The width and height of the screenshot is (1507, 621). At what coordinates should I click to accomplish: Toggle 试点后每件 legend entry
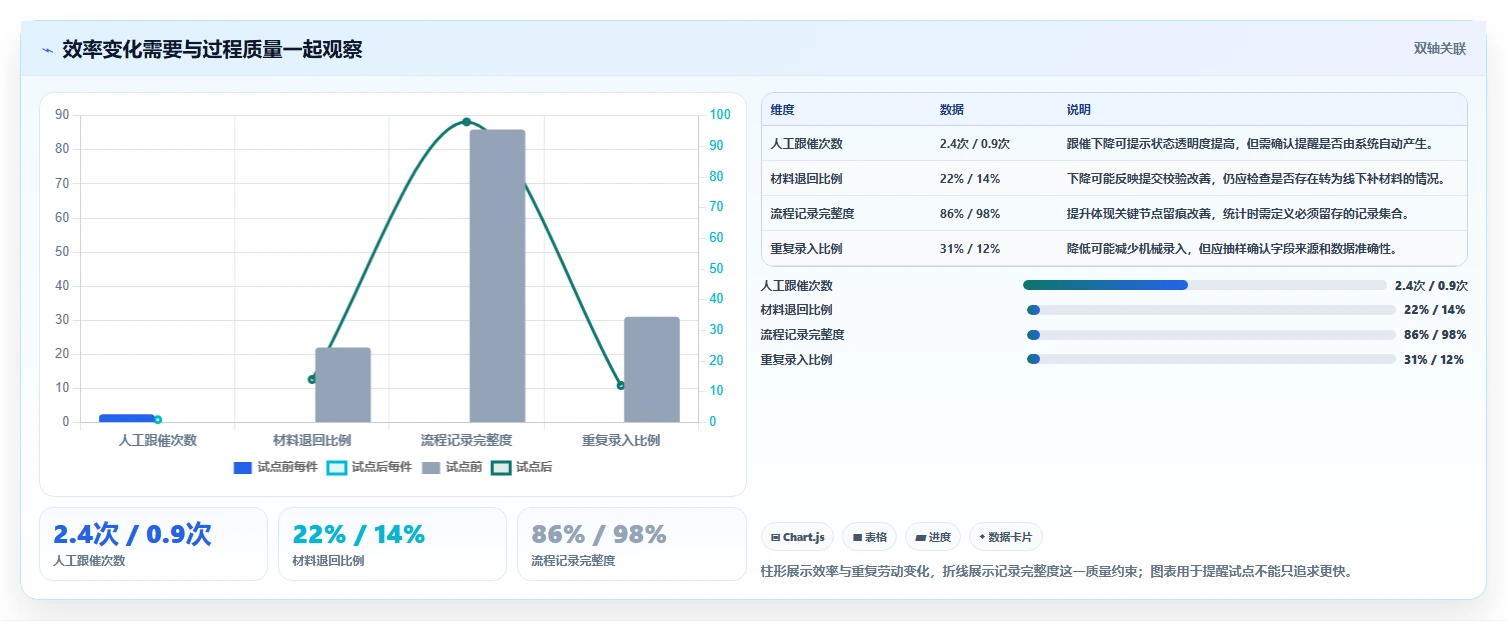(369, 467)
